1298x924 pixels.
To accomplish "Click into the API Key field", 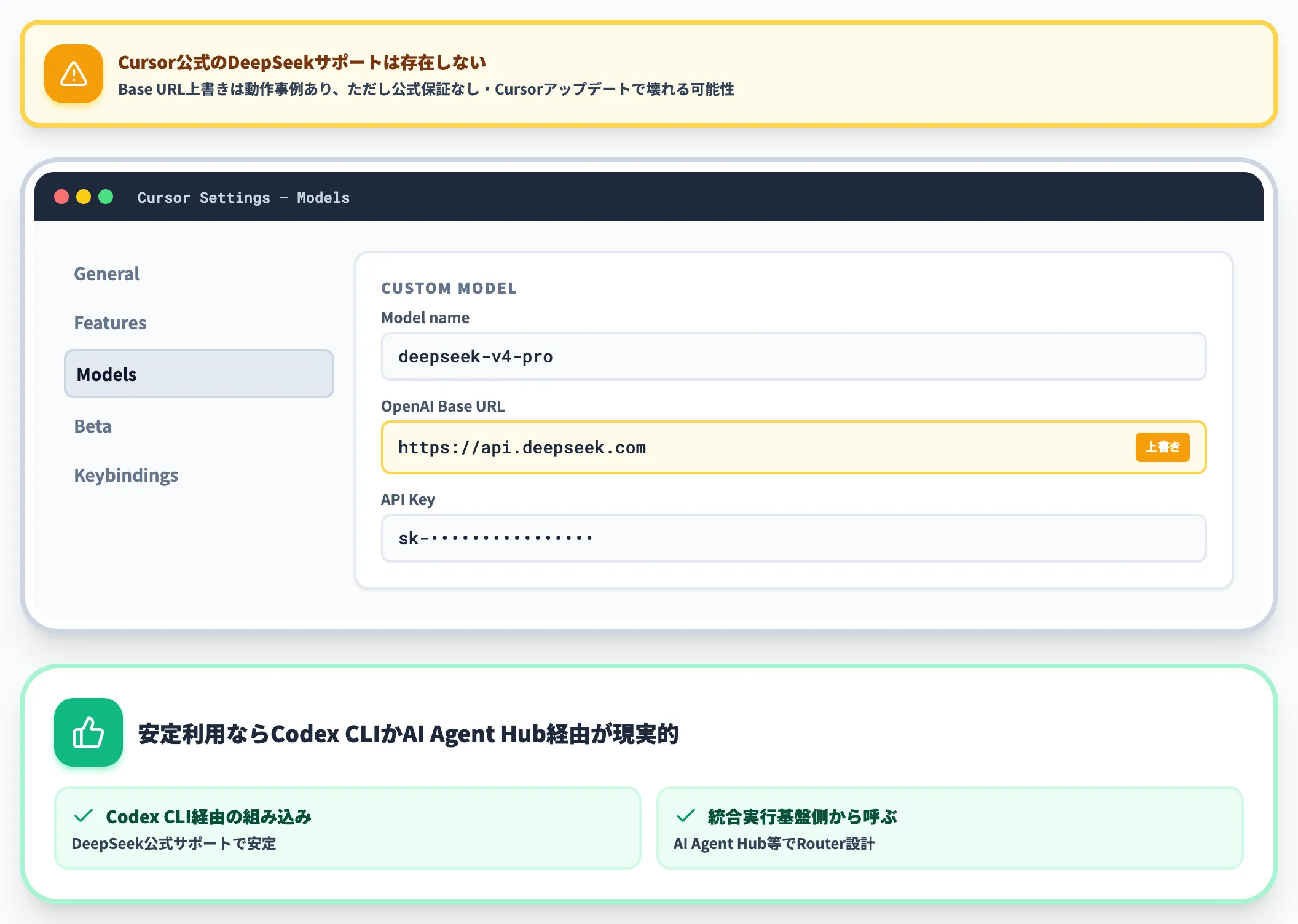I will [793, 538].
